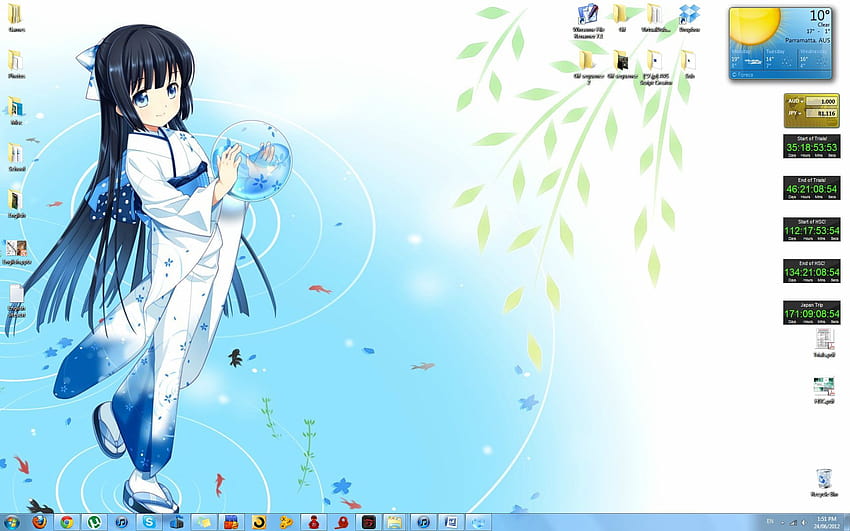This screenshot has width=850, height=531.
Task: Select the image thumbnail file on left desktop
Action: [16, 252]
